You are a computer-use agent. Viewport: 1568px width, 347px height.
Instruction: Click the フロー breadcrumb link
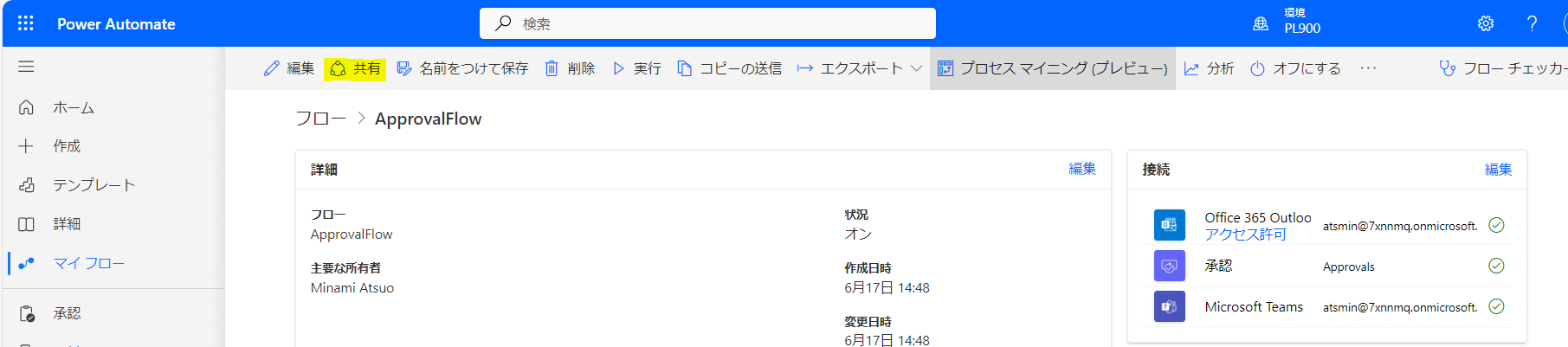pos(320,119)
